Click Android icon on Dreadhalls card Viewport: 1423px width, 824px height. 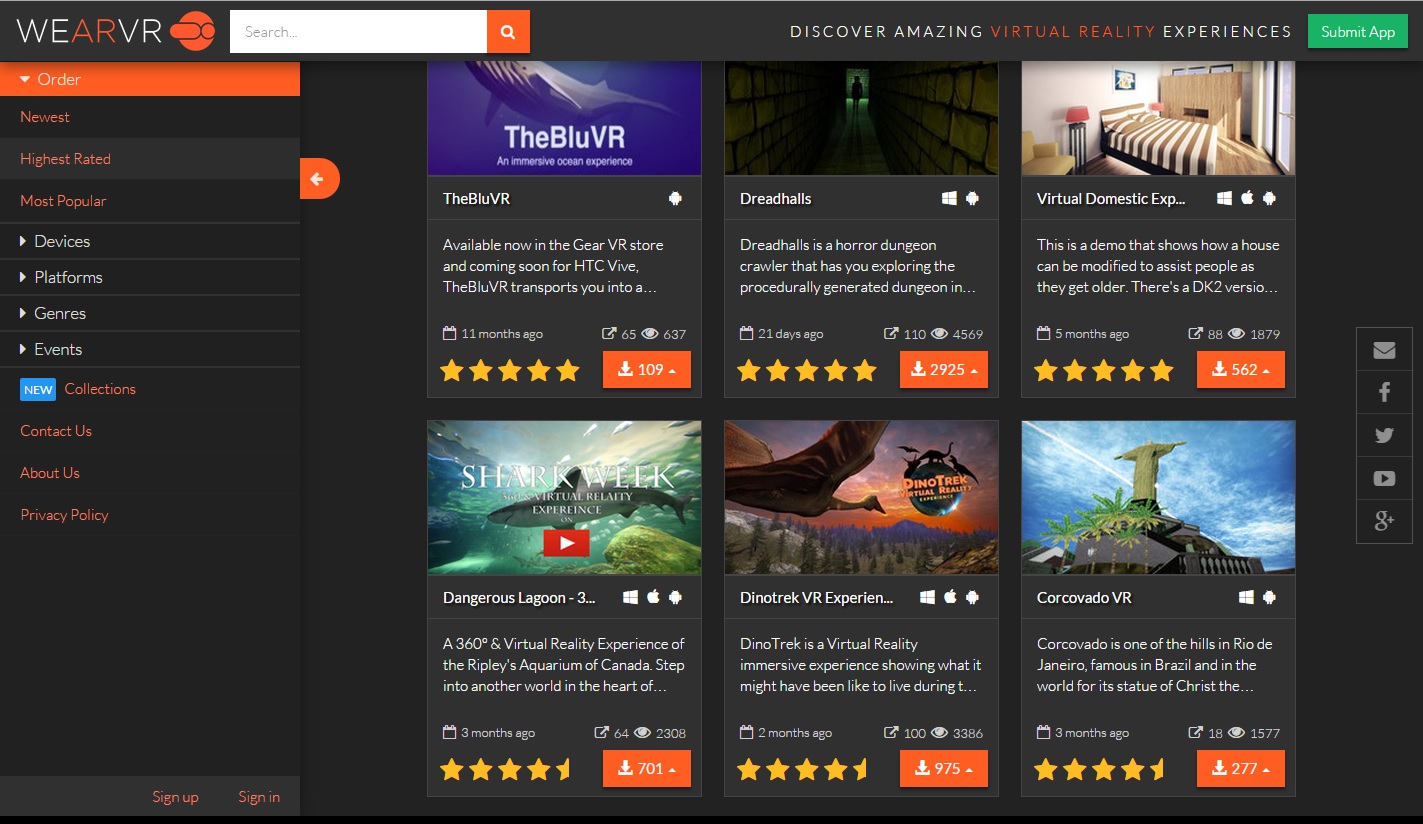point(972,198)
